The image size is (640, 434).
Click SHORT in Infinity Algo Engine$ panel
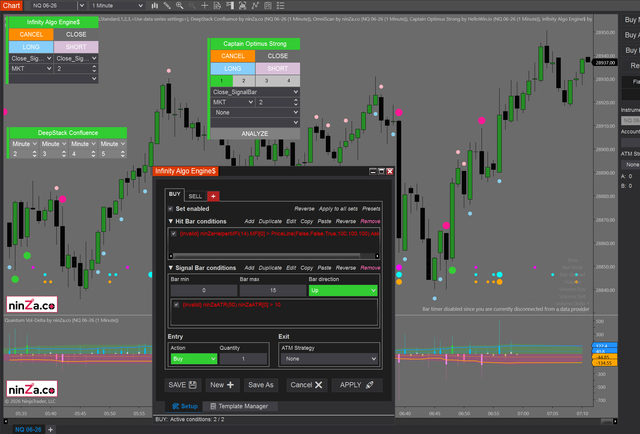point(76,47)
